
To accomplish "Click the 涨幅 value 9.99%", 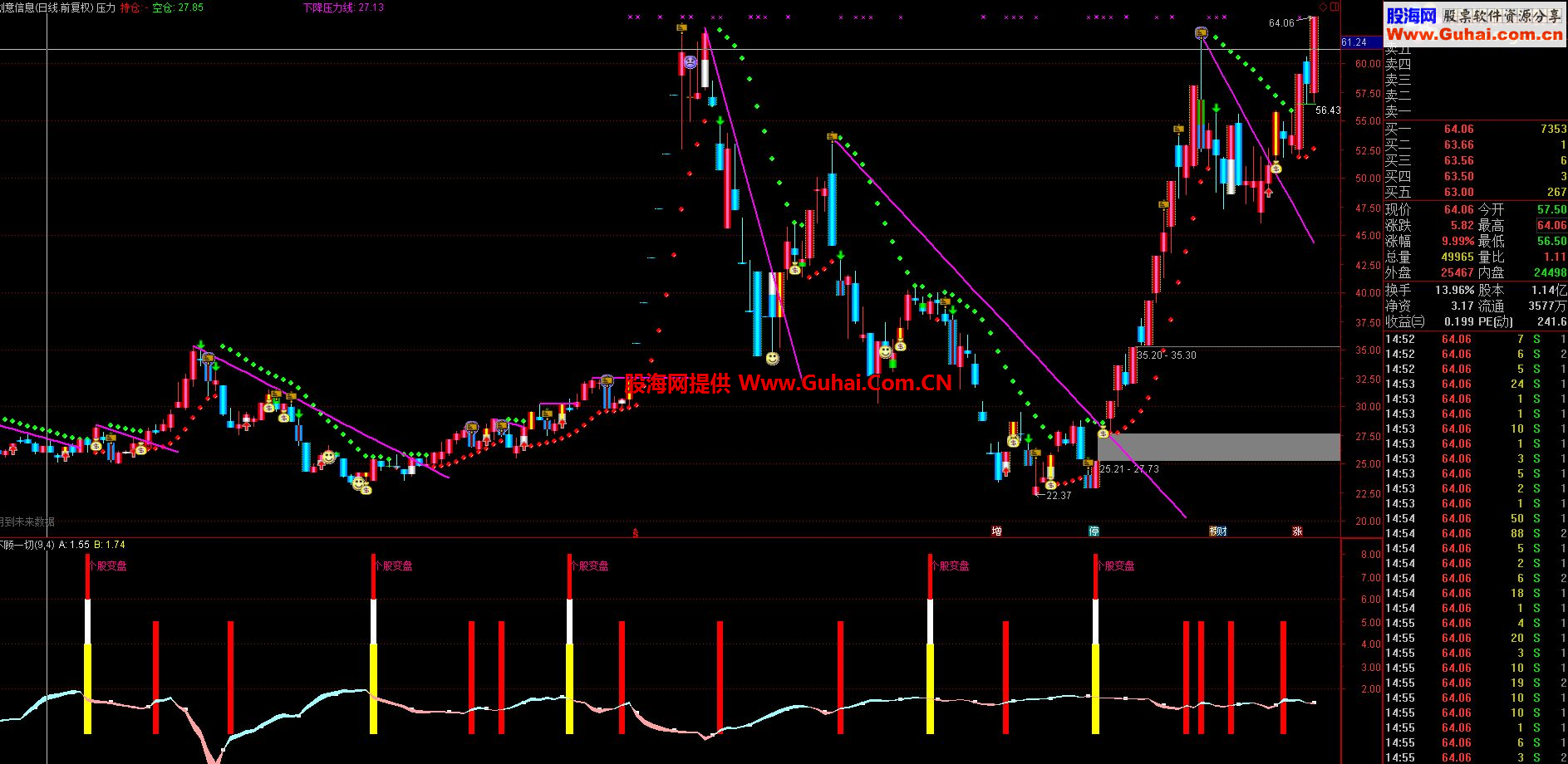I will [1457, 242].
